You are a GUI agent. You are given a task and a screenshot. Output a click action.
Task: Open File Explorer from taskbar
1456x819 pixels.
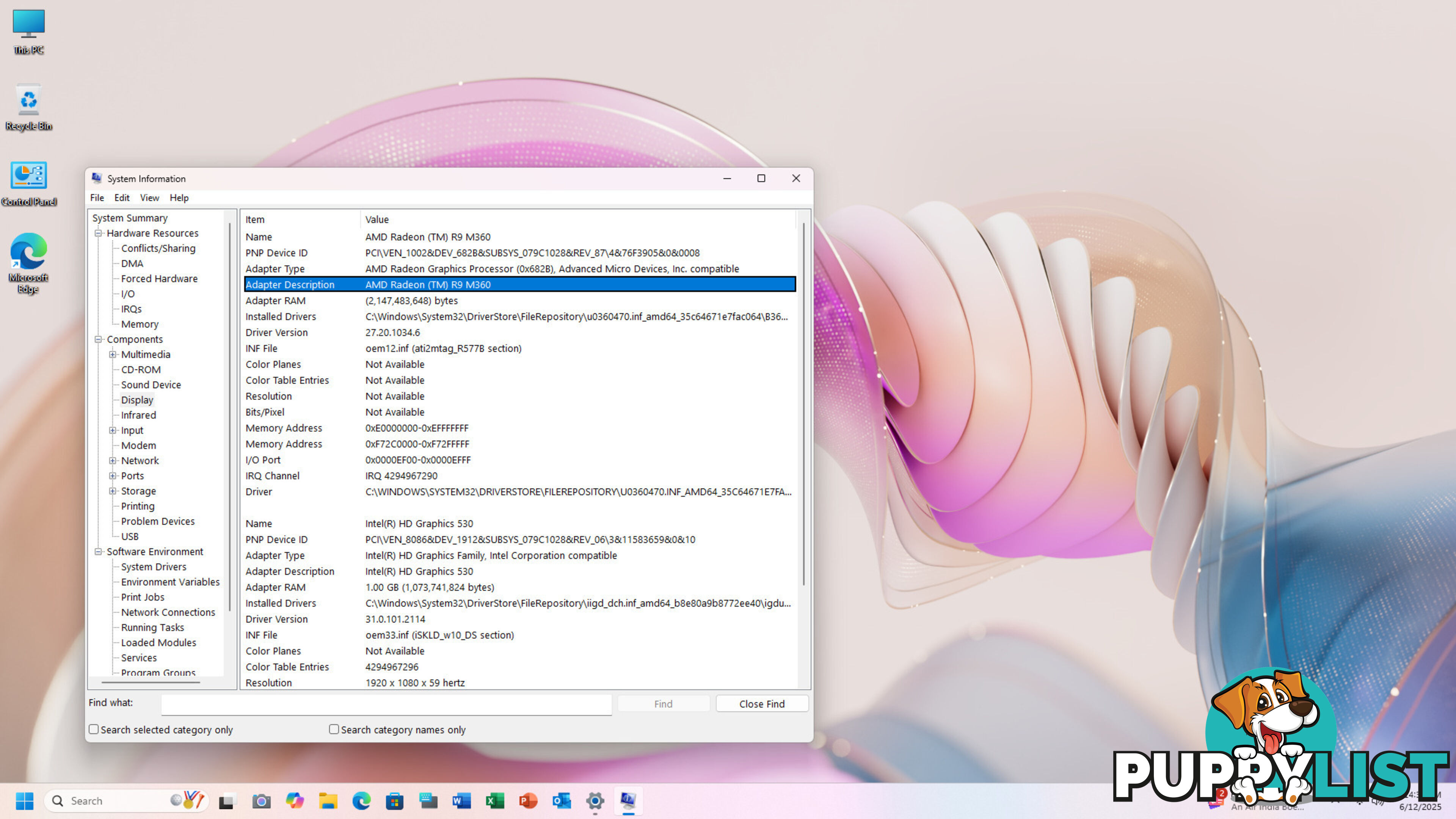pos(328,801)
